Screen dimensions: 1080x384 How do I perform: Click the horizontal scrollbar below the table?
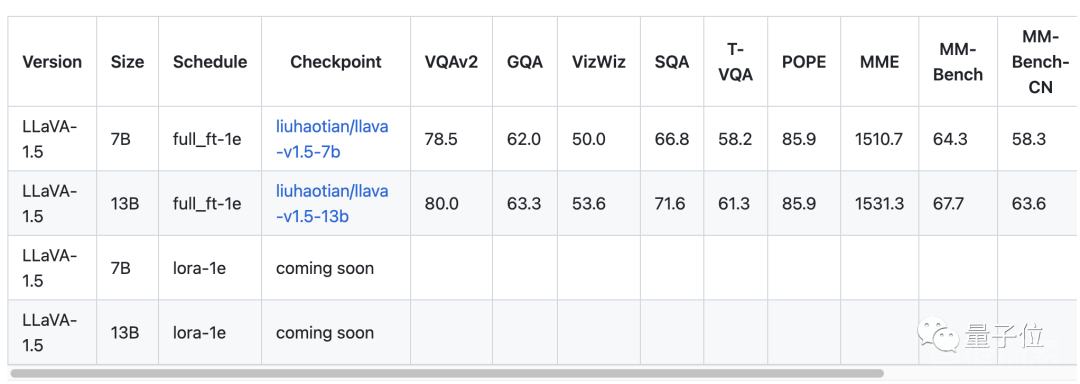(447, 374)
